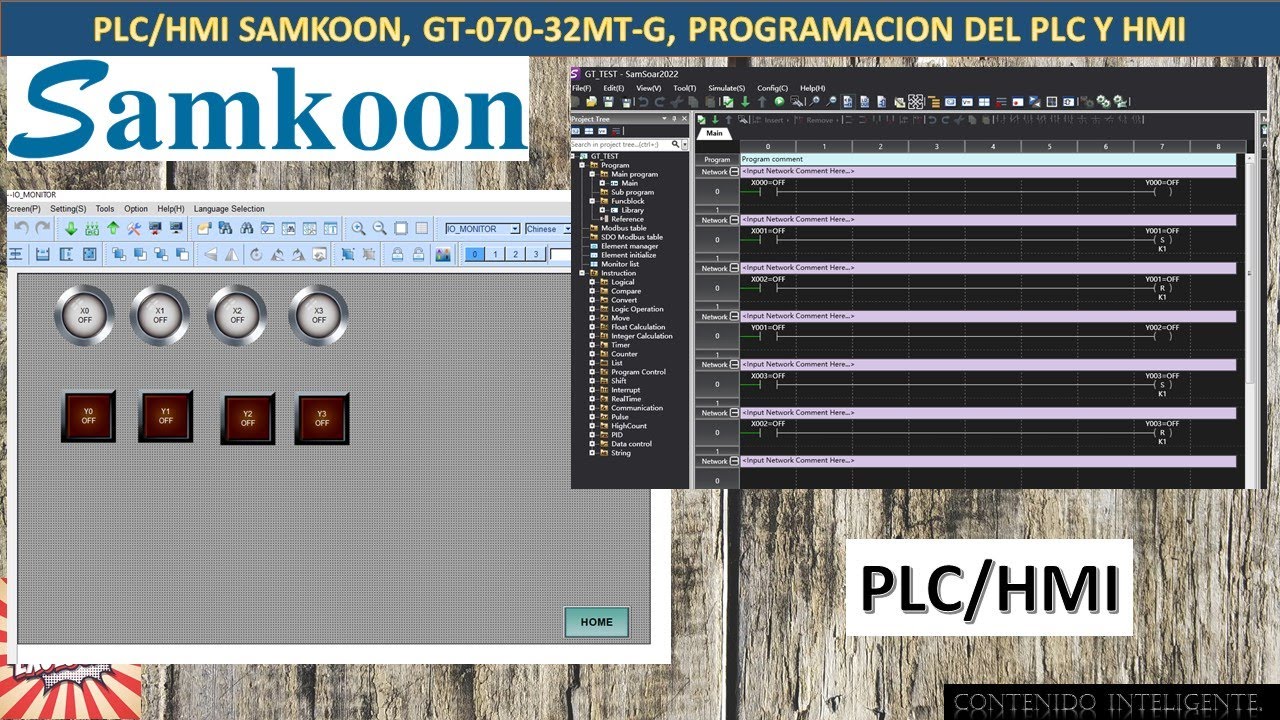This screenshot has width=1280, height=720.
Task: Click the open project folder icon in SamSoar toolbar
Action: click(x=592, y=101)
